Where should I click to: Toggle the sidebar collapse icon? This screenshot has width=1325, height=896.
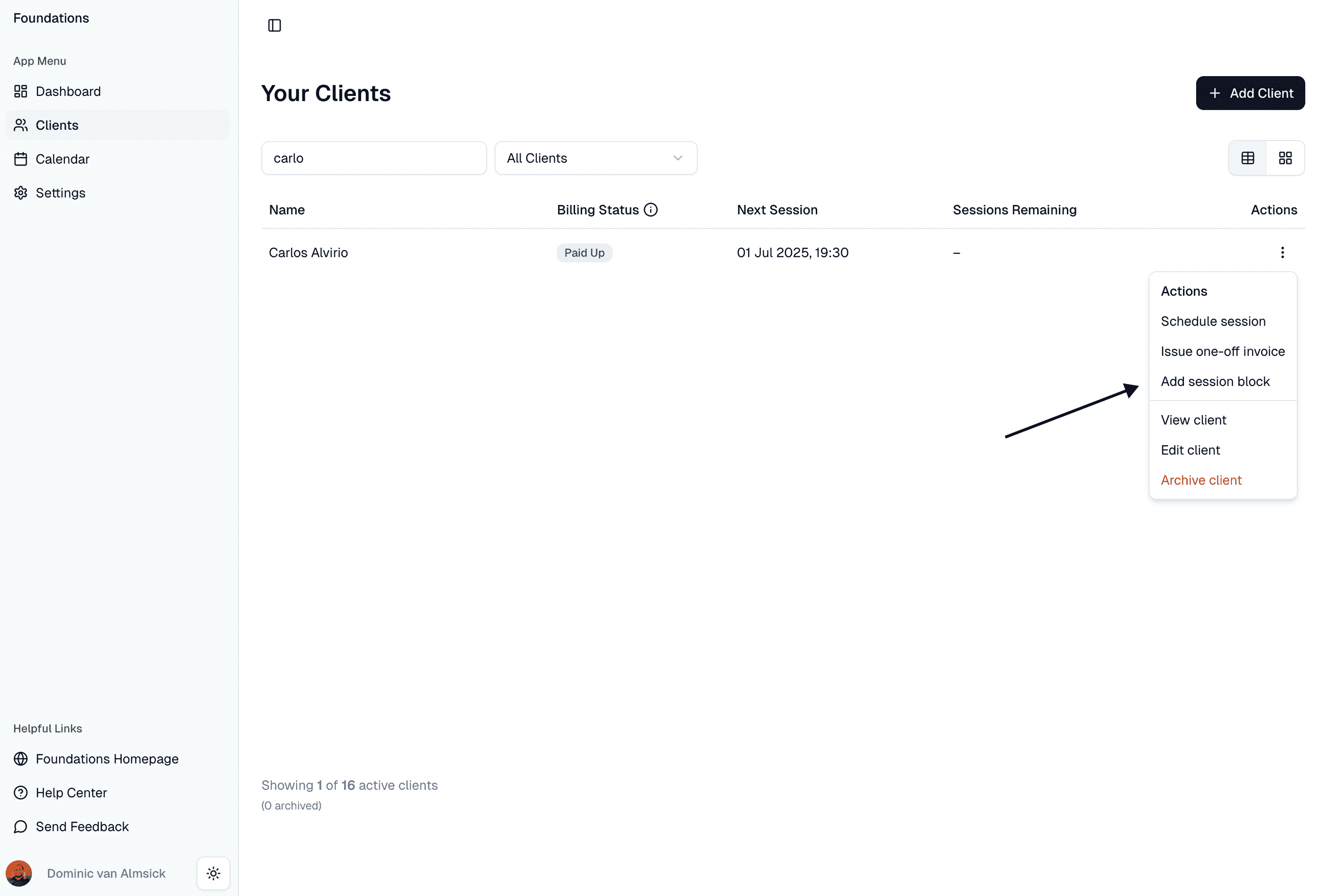point(274,26)
